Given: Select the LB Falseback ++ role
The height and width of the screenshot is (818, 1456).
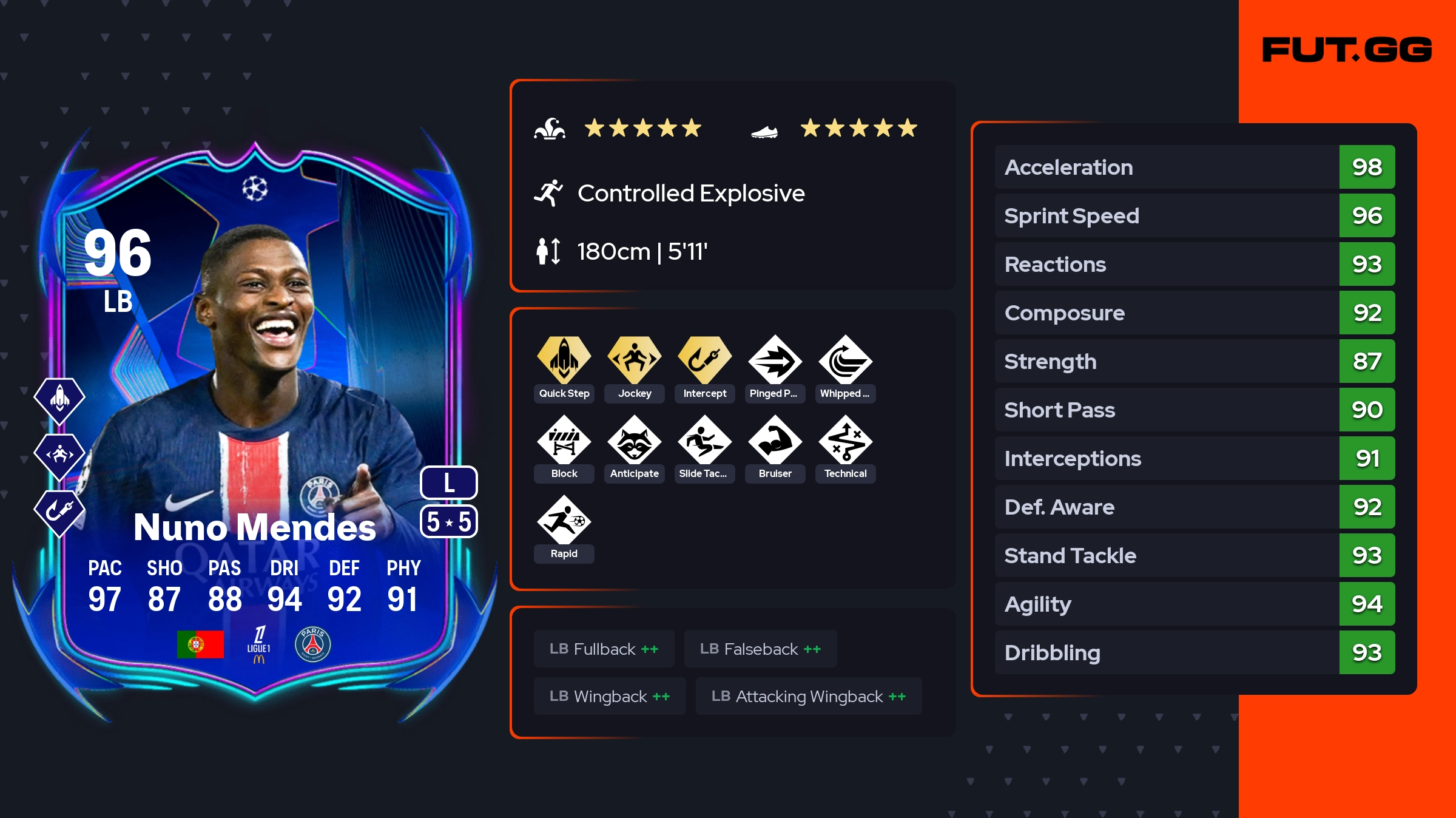Looking at the screenshot, I should point(761,649).
